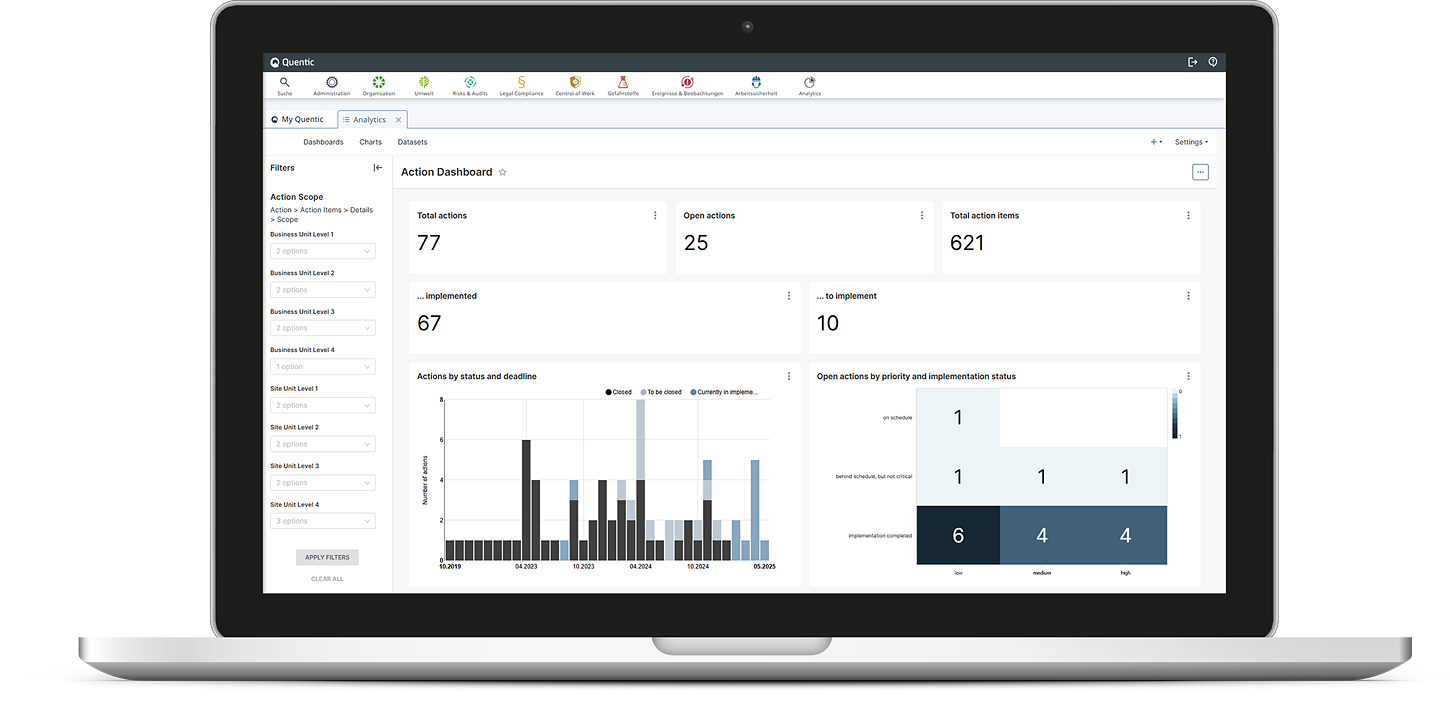Screen dimensions: 1450x710
Task: Open the Administration module
Action: tap(332, 83)
